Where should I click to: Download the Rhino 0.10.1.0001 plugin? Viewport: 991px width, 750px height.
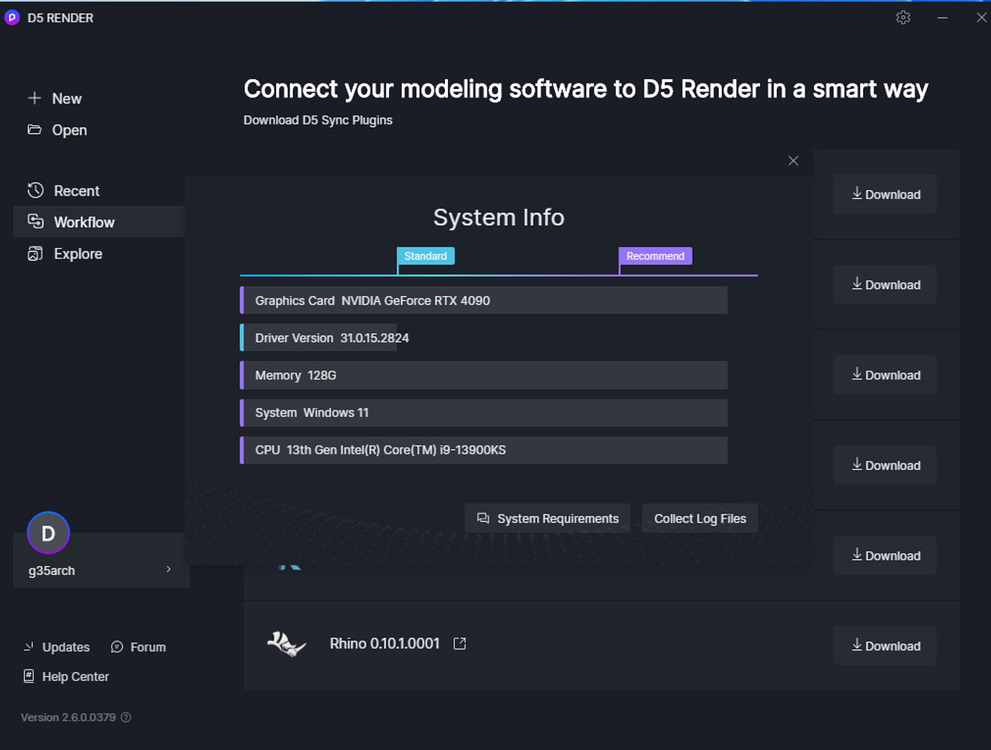(x=885, y=646)
